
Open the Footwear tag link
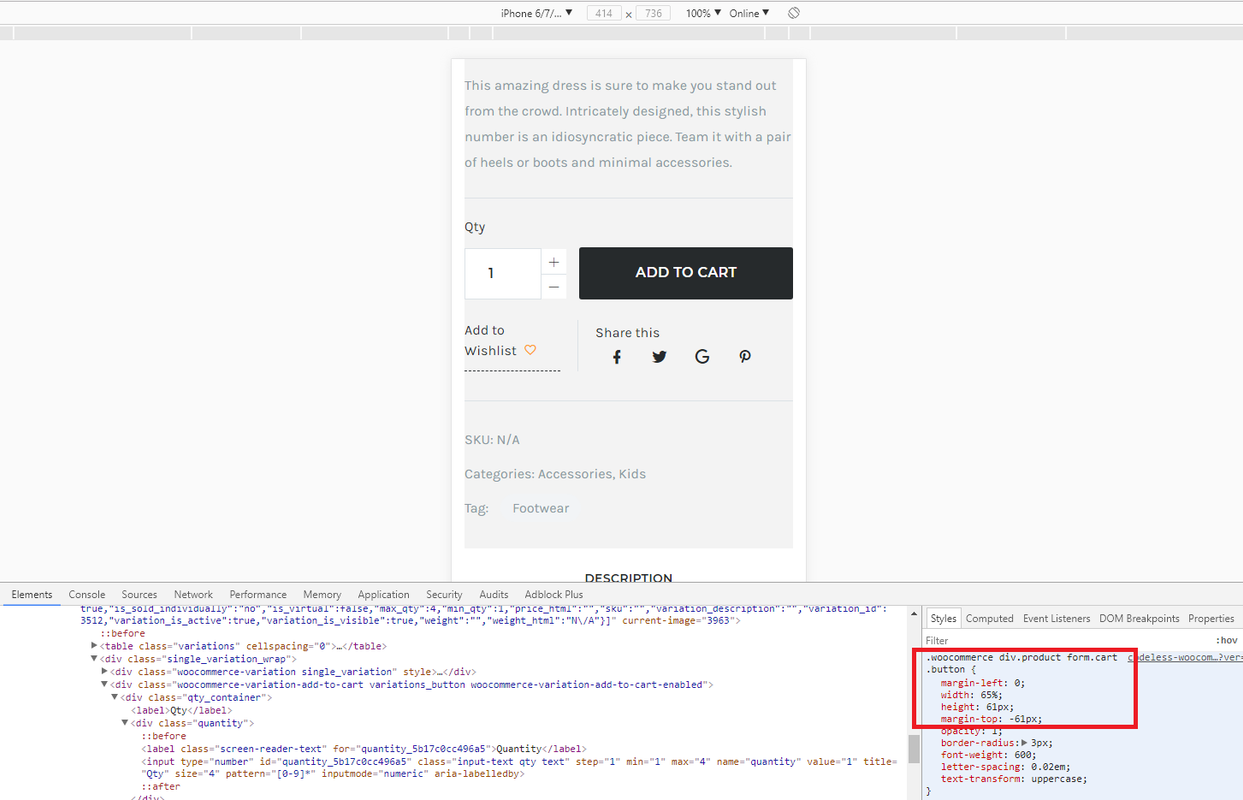pos(541,508)
